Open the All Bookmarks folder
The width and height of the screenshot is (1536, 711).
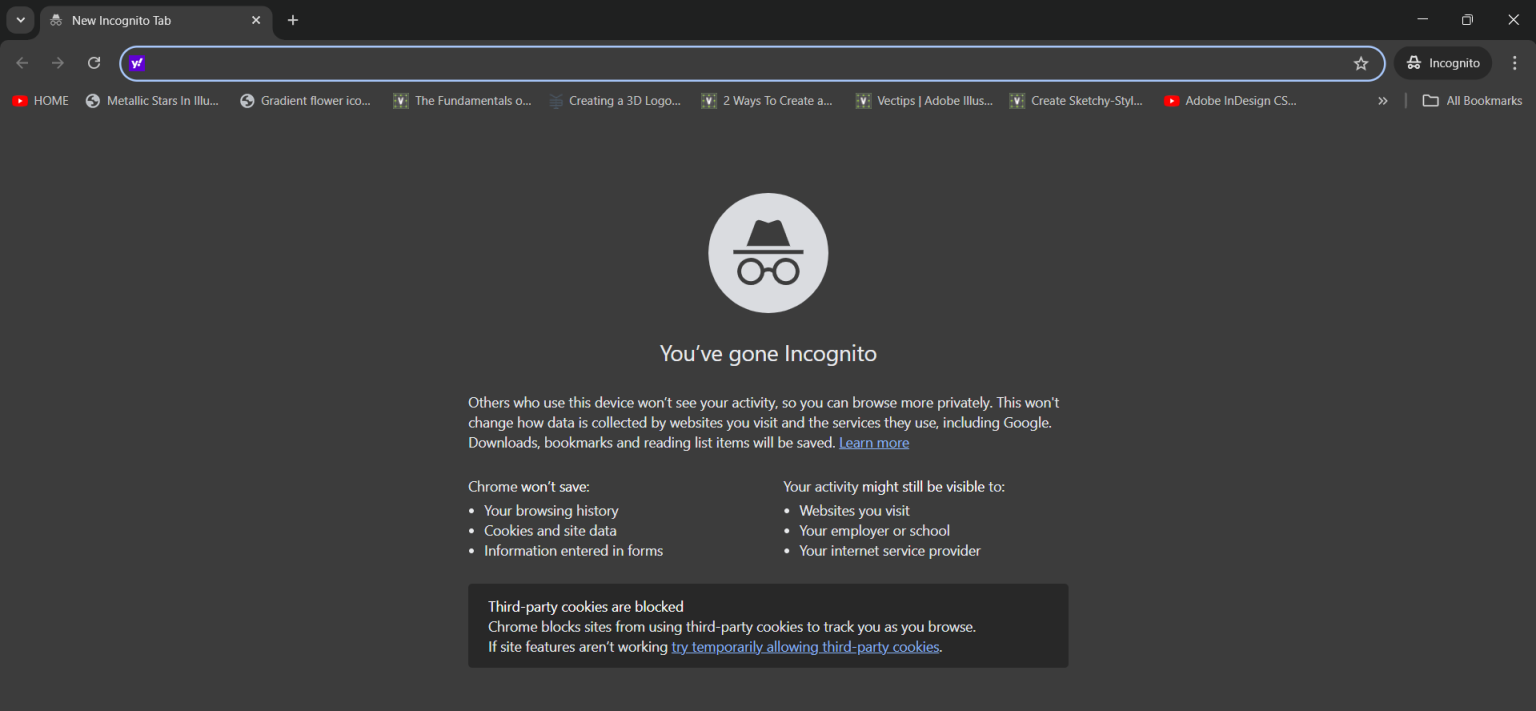click(1472, 101)
